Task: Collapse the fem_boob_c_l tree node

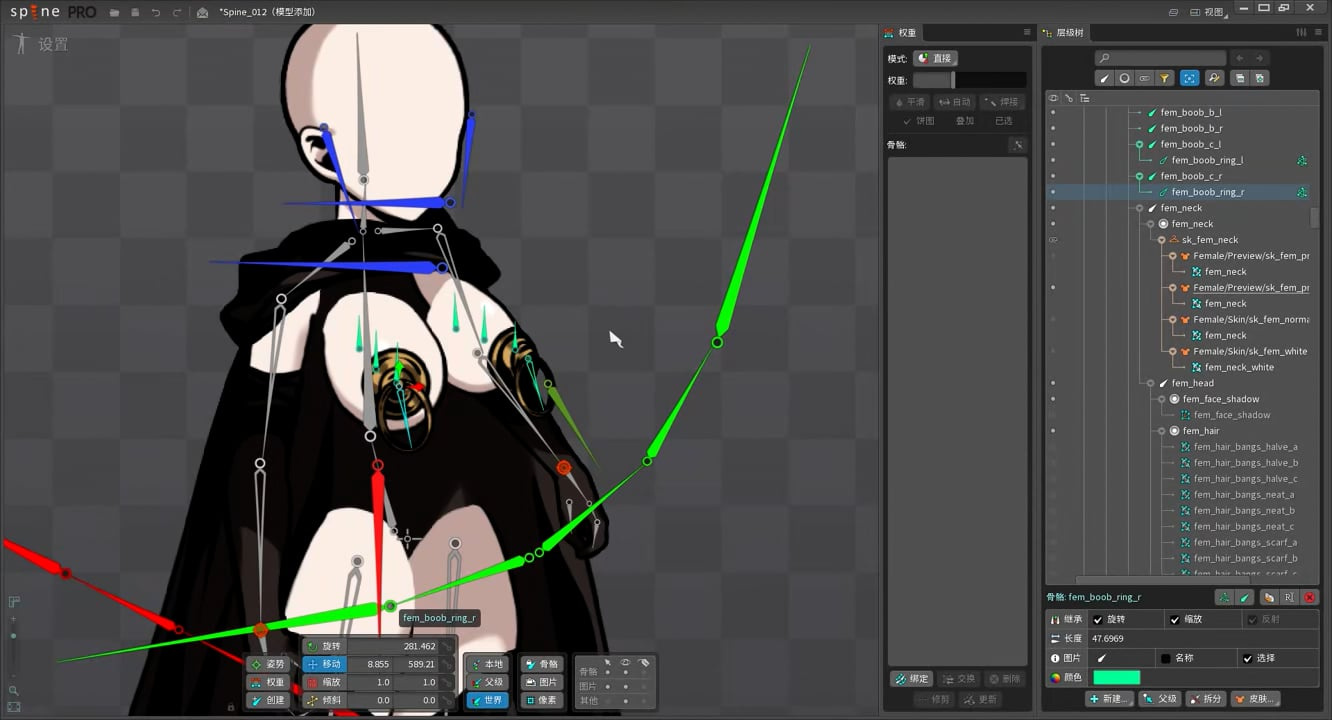Action: tap(1139, 145)
